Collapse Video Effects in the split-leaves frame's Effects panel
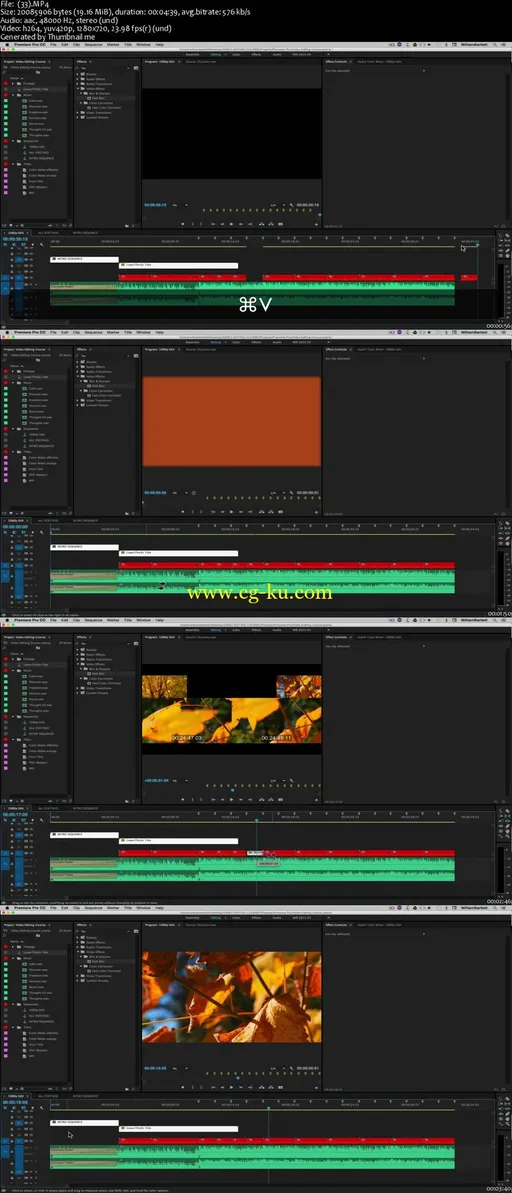 click(78, 663)
